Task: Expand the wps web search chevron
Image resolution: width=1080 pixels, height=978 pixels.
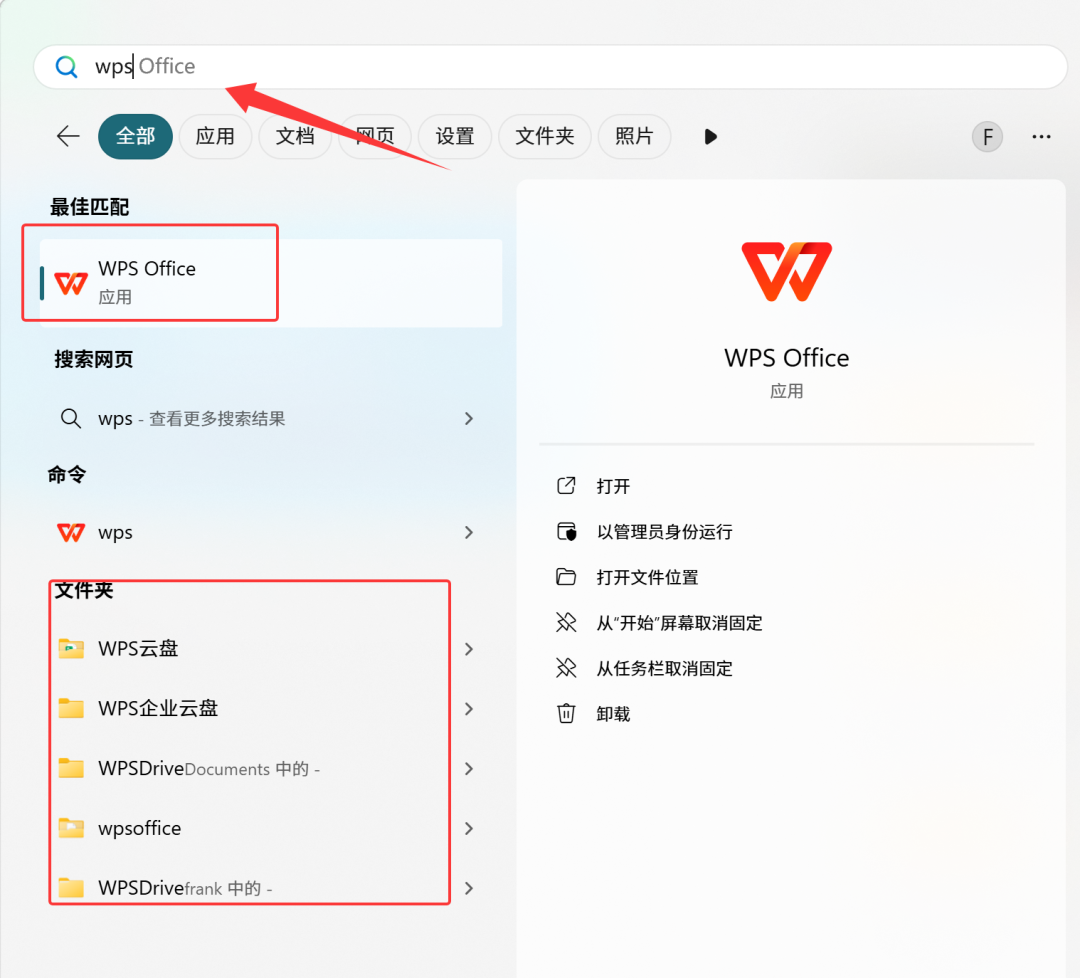Action: tap(469, 419)
